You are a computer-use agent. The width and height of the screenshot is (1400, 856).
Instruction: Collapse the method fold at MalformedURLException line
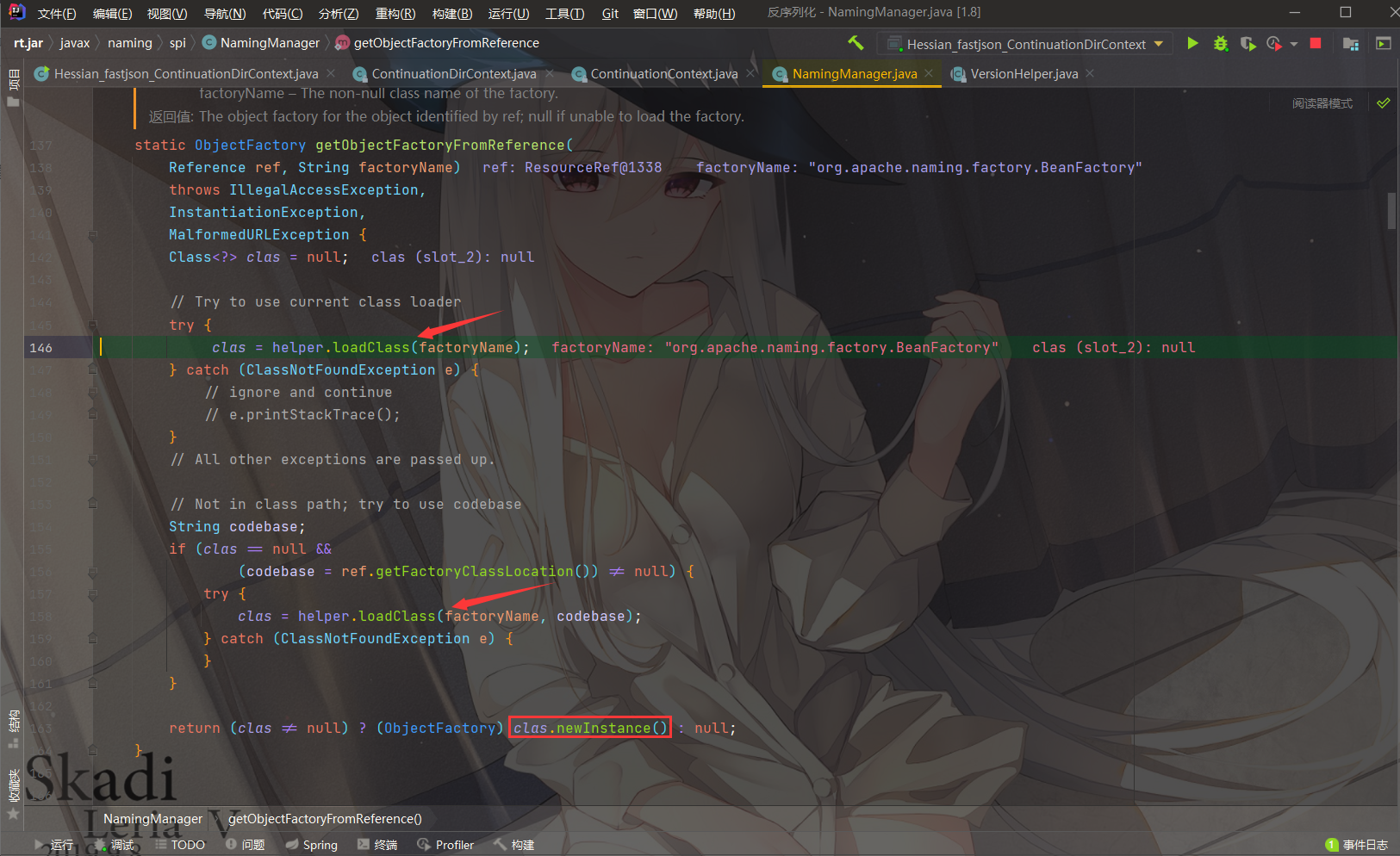click(92, 234)
